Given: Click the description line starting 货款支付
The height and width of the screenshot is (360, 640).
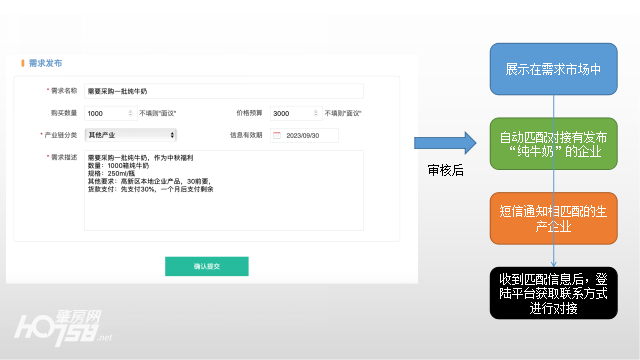Looking at the screenshot, I should pos(151,189).
